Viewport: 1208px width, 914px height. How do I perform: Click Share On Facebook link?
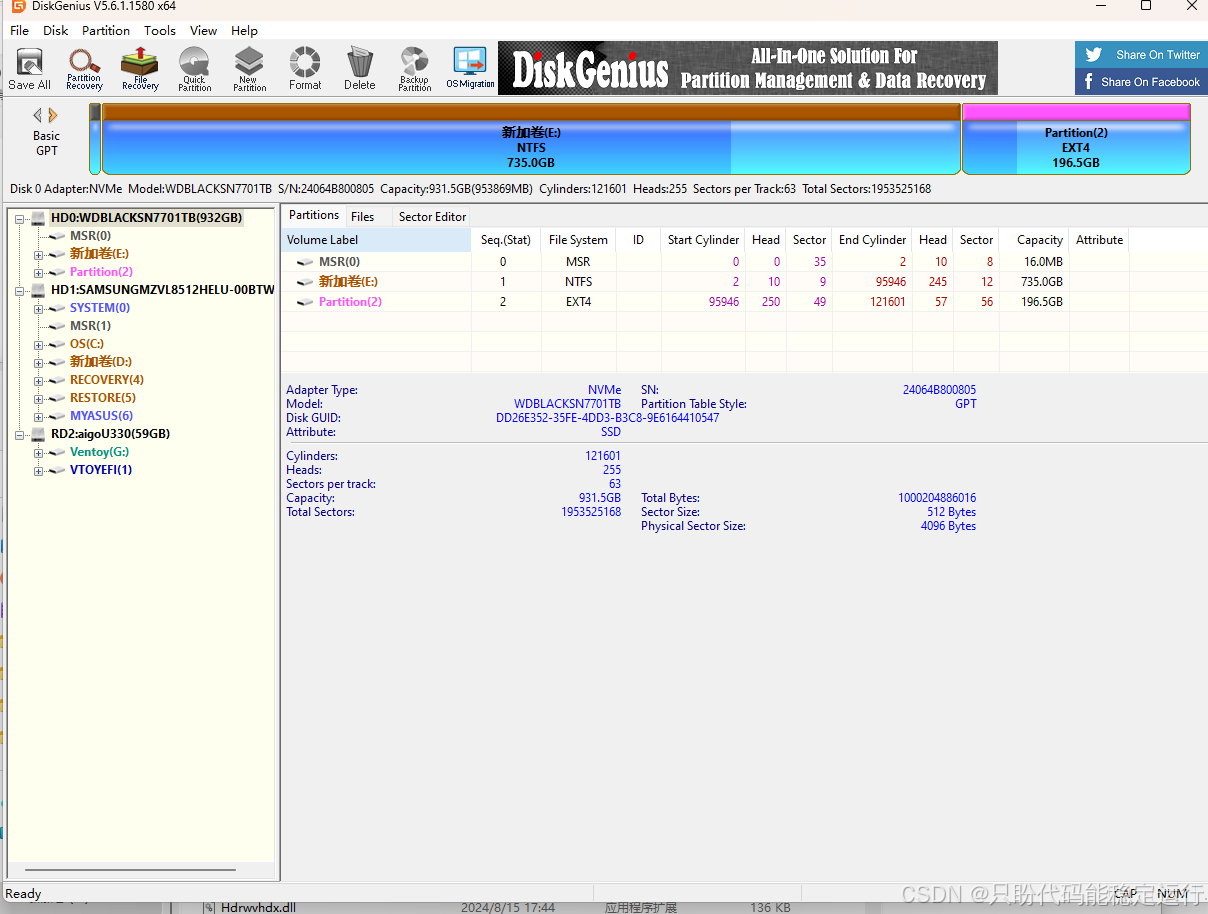click(x=1141, y=82)
